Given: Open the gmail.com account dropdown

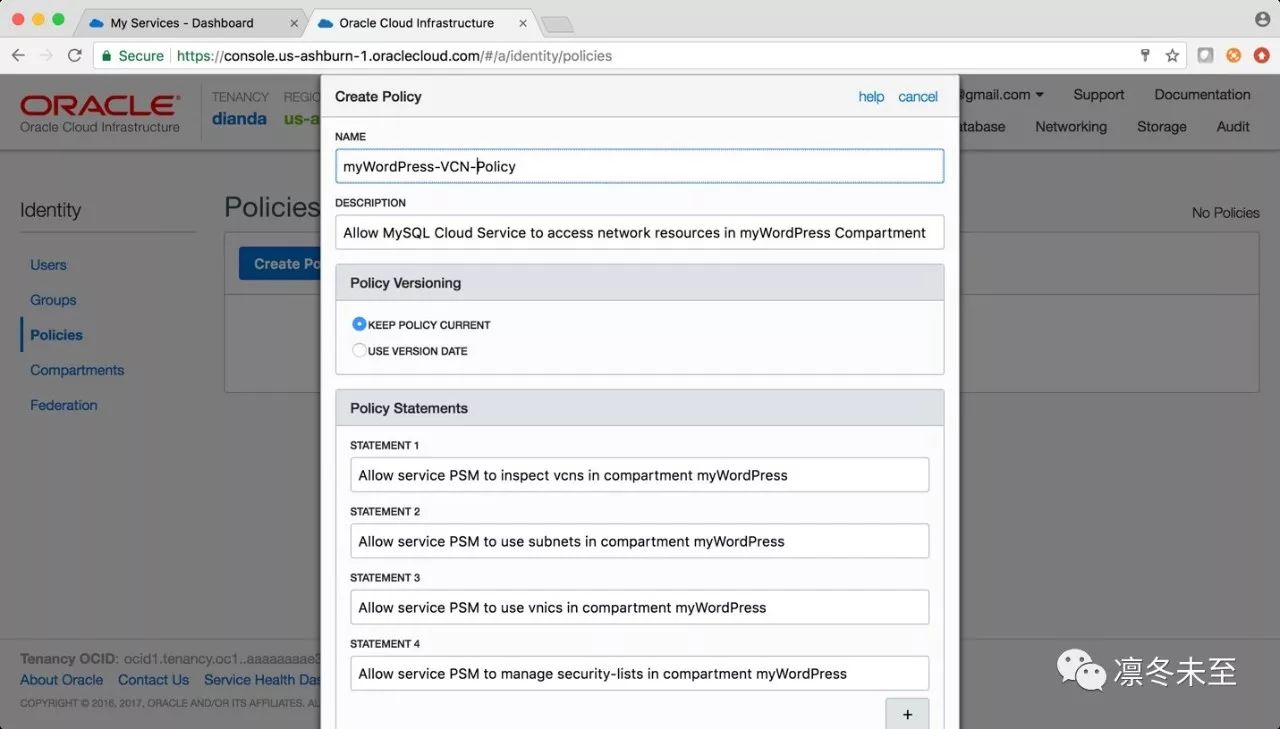Looking at the screenshot, I should pos(1001,95).
